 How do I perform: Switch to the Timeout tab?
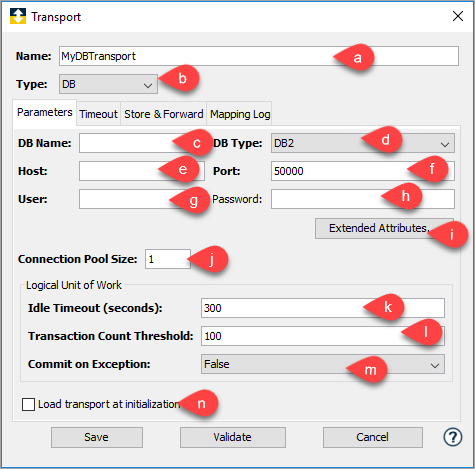point(98,114)
